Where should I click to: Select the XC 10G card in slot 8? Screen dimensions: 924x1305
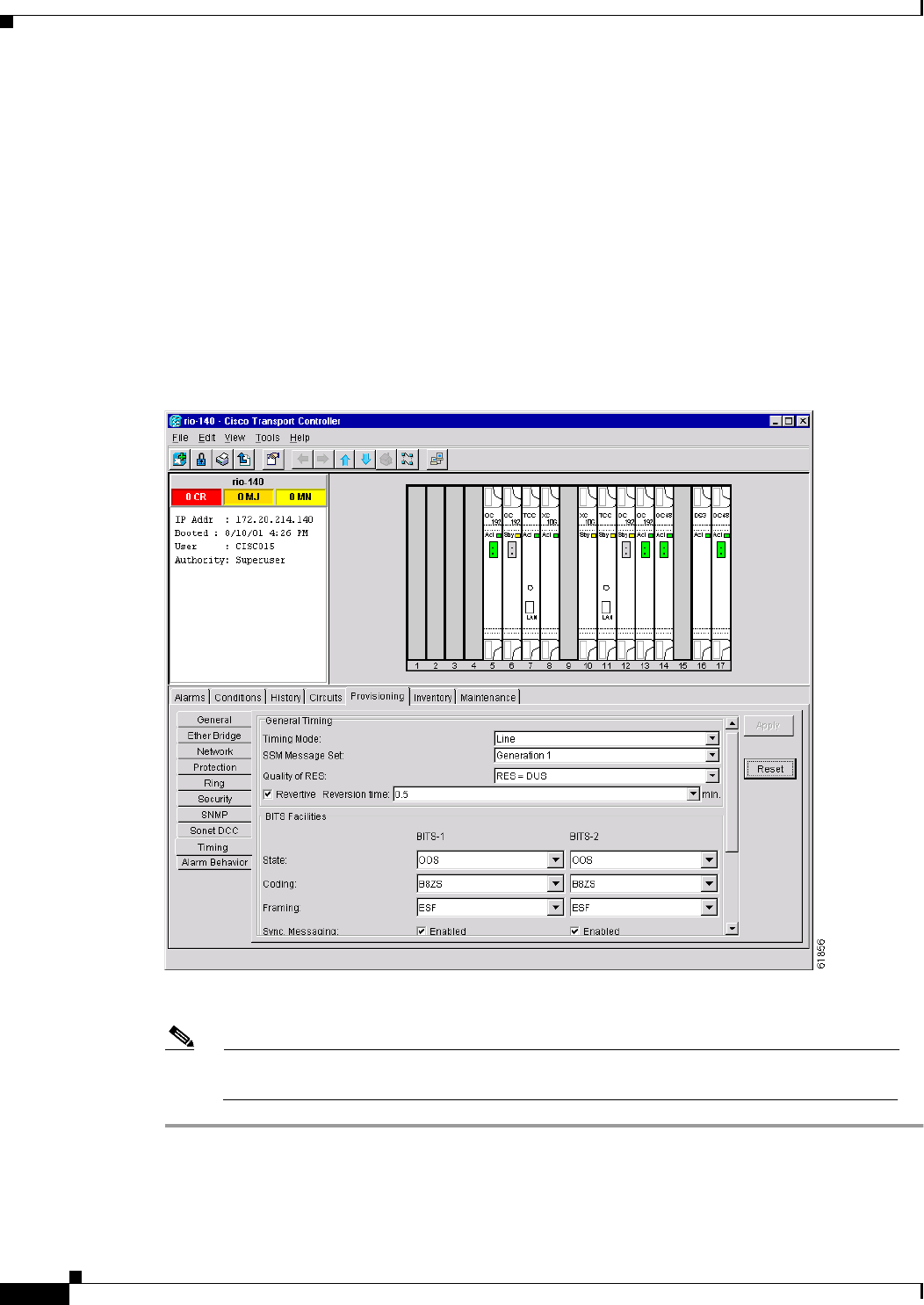pyautogui.click(x=550, y=573)
